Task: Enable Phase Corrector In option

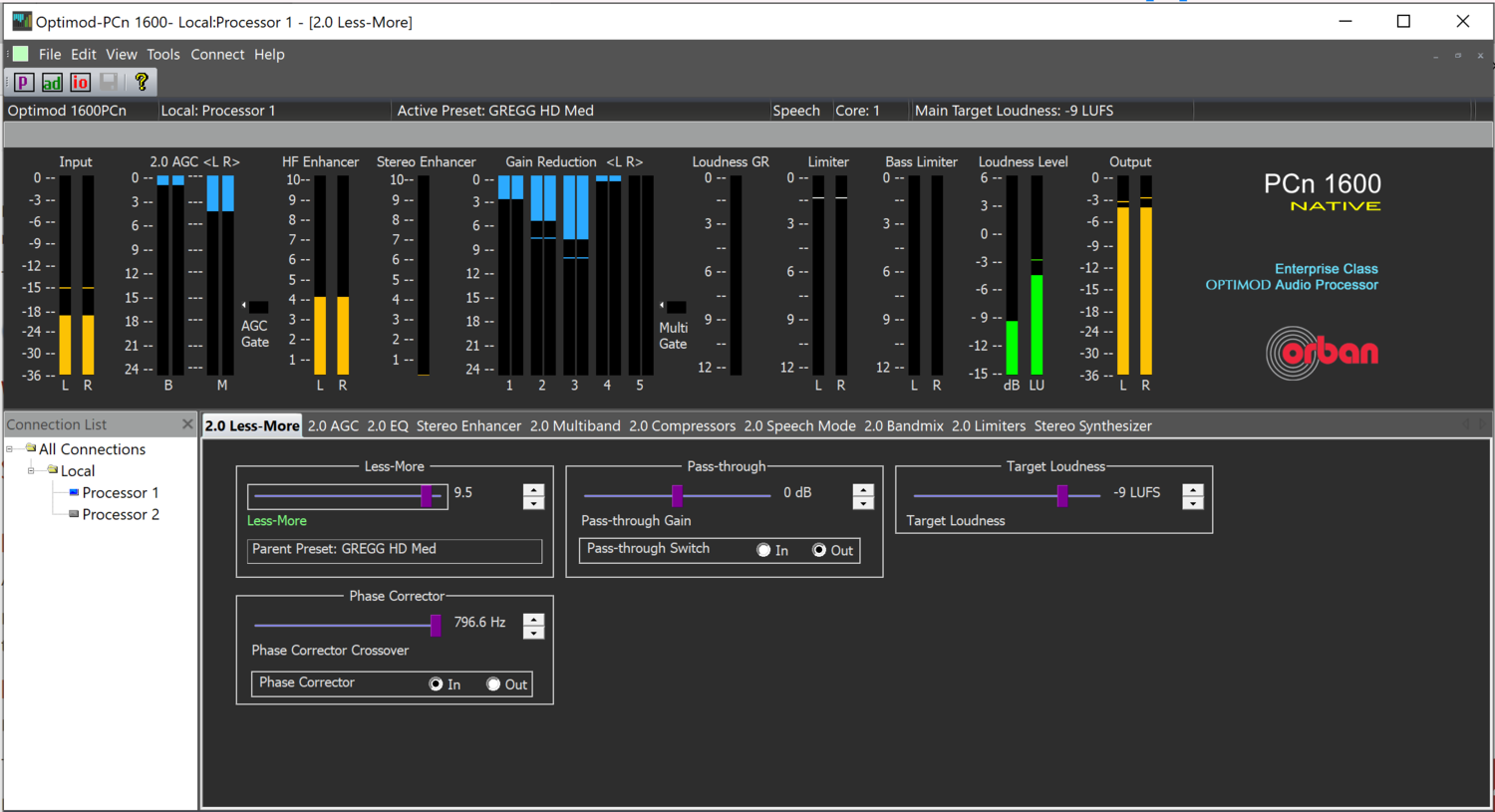Action: [436, 683]
